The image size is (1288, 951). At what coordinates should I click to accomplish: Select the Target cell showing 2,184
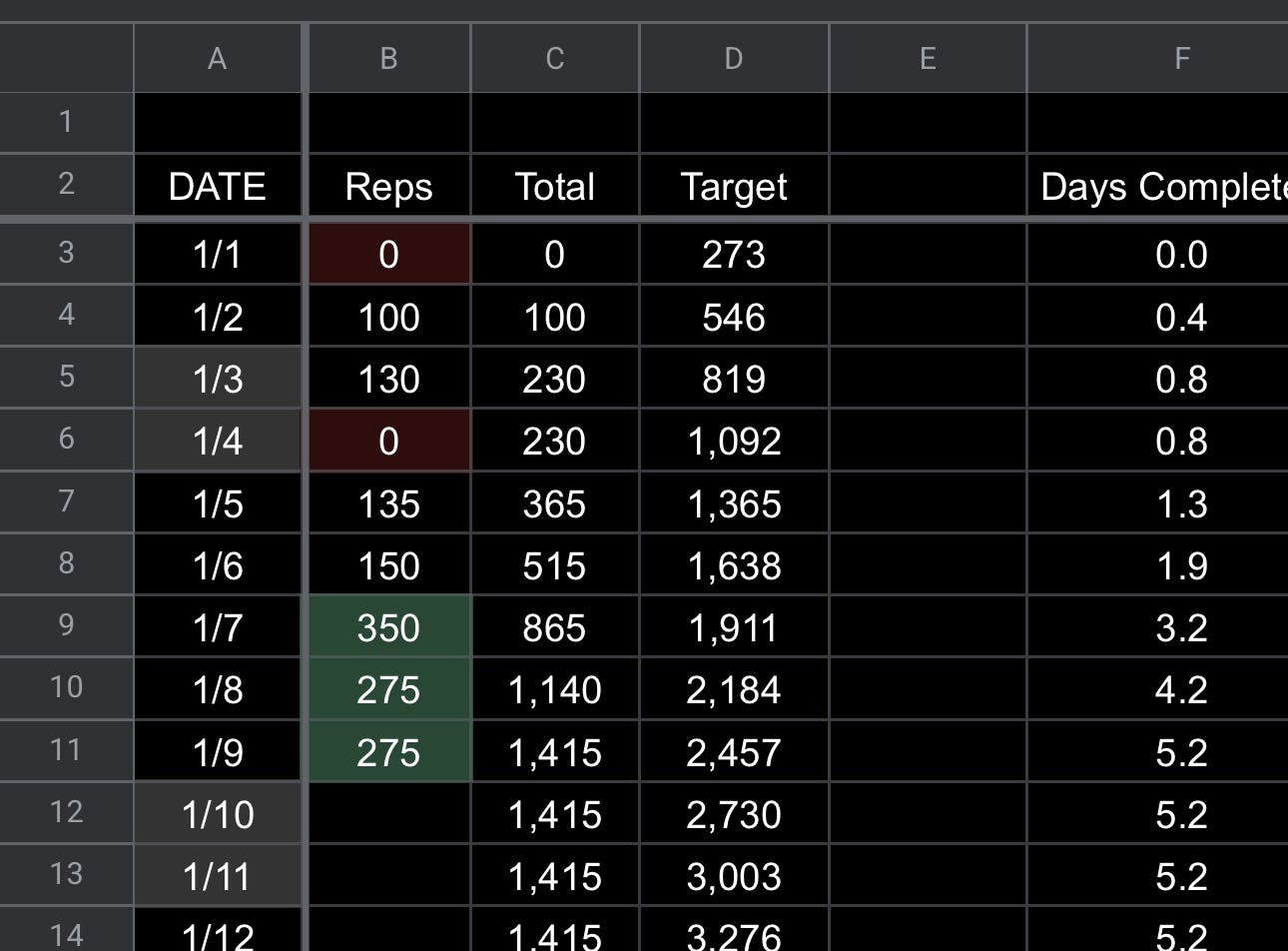pos(733,689)
